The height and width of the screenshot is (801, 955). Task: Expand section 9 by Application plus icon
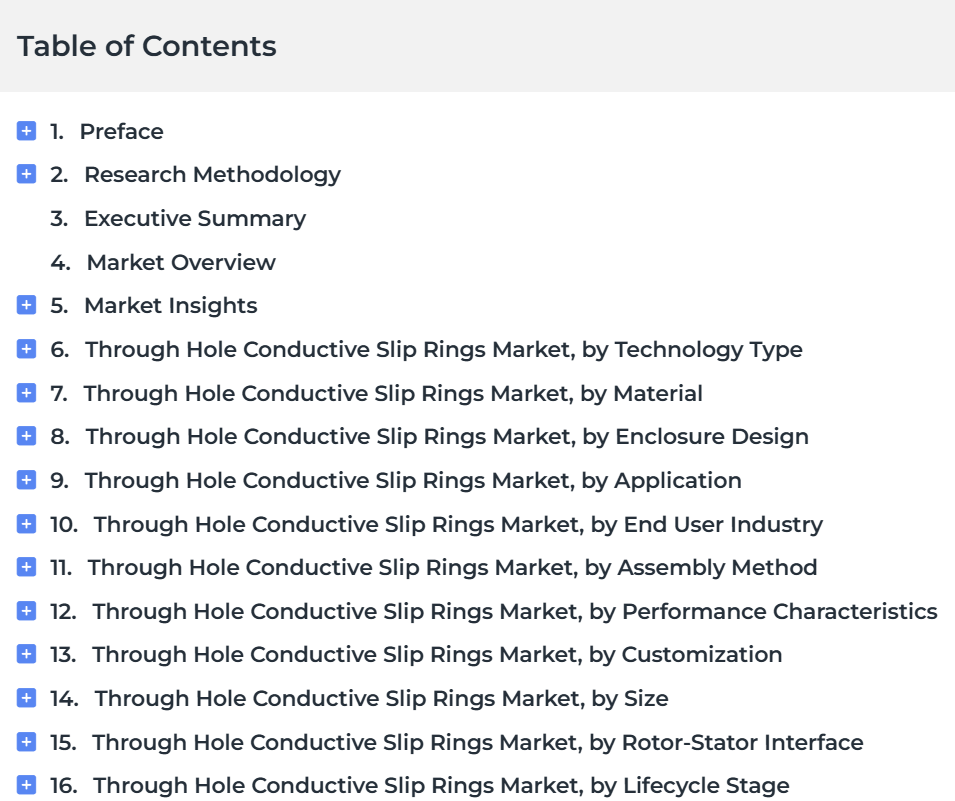pyautogui.click(x=26, y=479)
